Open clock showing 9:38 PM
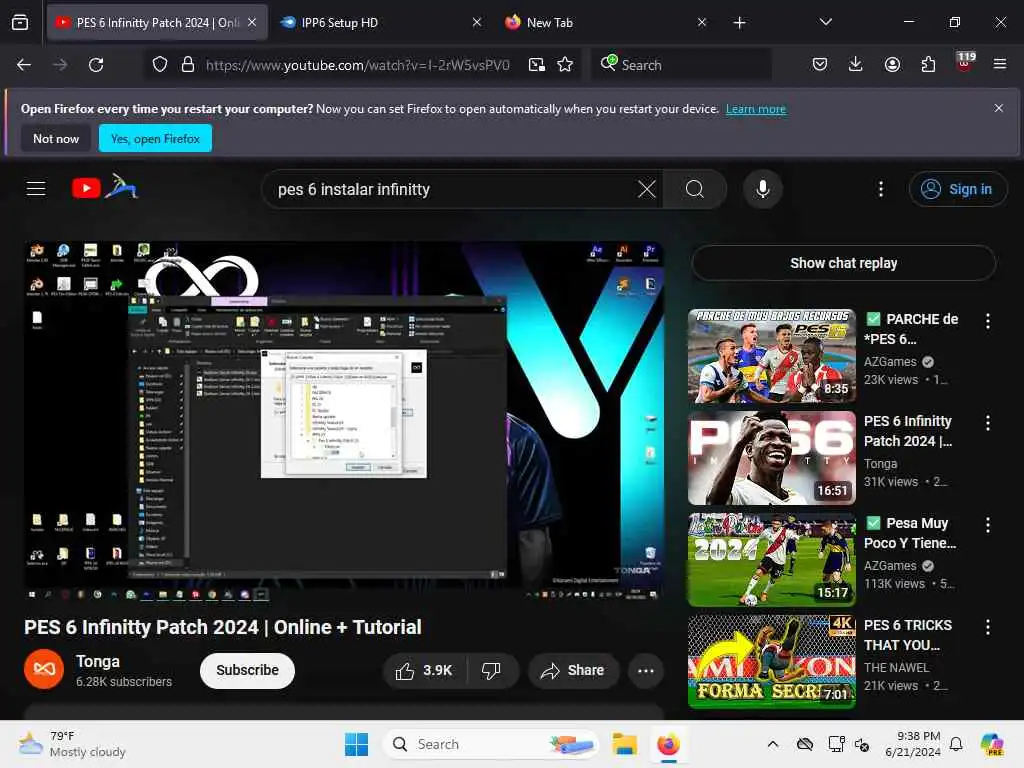Screen dimensions: 1024x768 (x=912, y=744)
